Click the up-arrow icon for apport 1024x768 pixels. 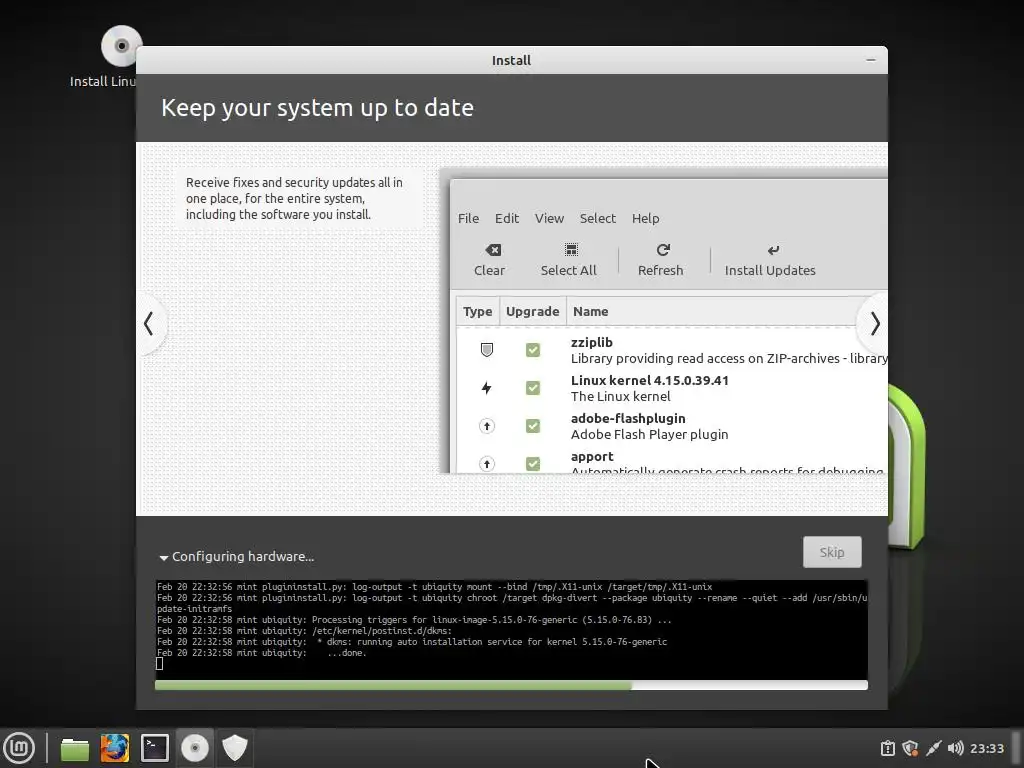coord(487,464)
